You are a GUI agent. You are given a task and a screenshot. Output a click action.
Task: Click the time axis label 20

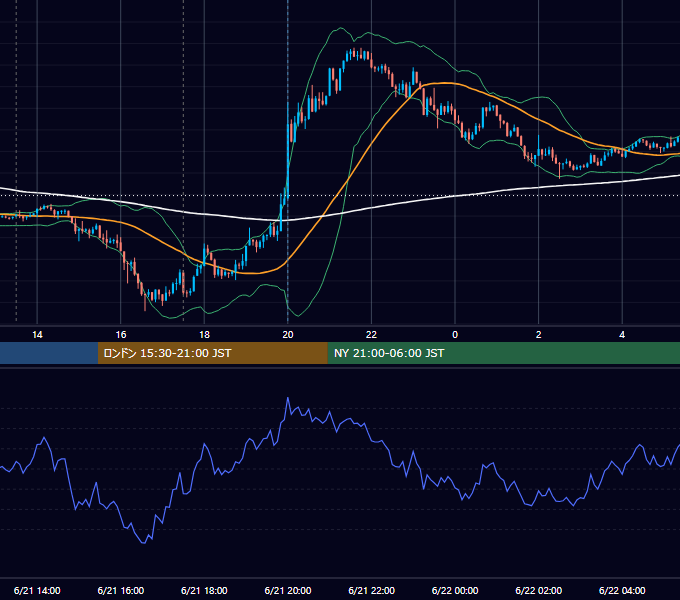click(x=288, y=335)
